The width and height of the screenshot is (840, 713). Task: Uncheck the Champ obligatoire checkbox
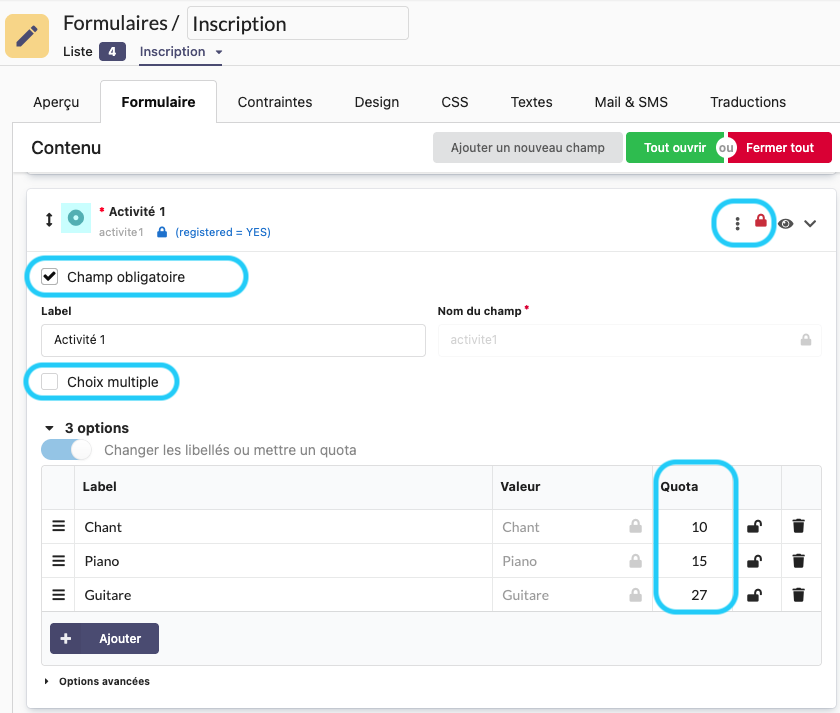[x=50, y=277]
